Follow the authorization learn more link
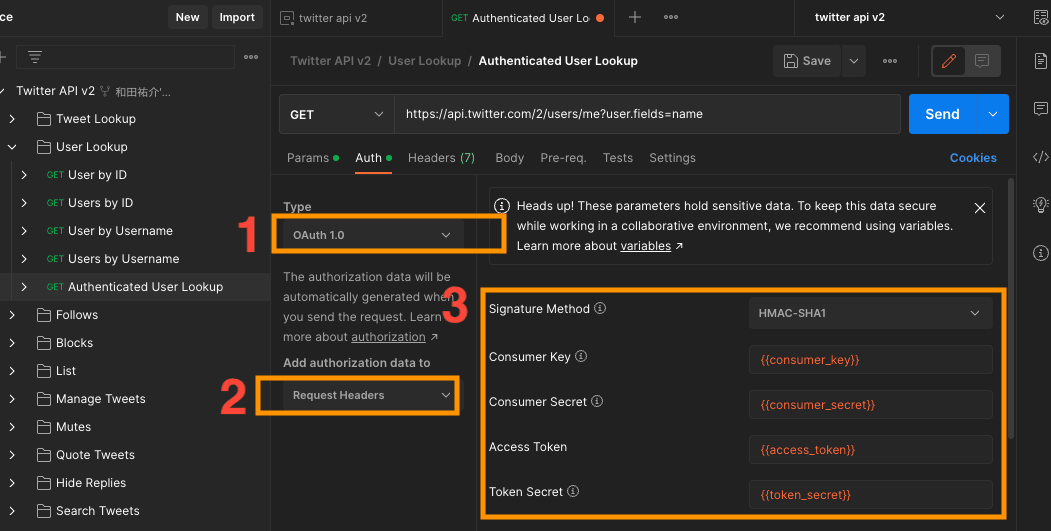The width and height of the screenshot is (1051, 531). tap(388, 337)
